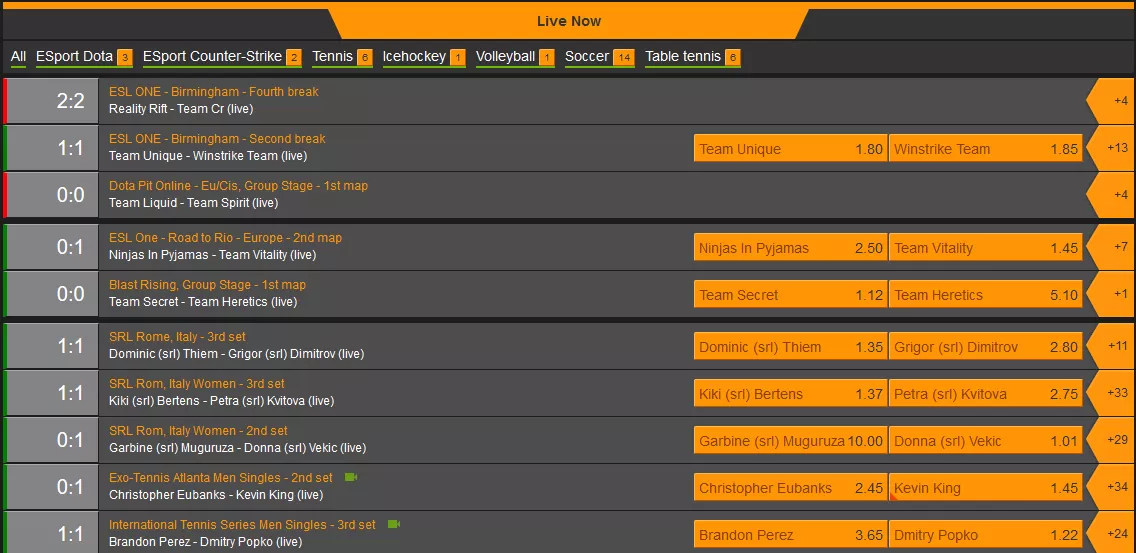The height and width of the screenshot is (553, 1136).
Task: Bet on Winstrike Team at 1.85
Action: 986,149
